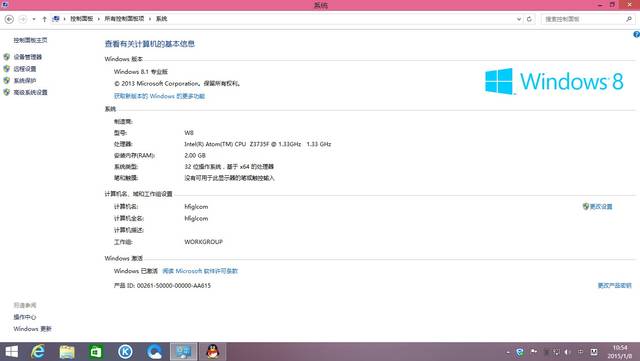Image resolution: width=640 pixels, height=361 pixels.
Task: Click the blue security shield tray icon
Action: tap(520, 352)
